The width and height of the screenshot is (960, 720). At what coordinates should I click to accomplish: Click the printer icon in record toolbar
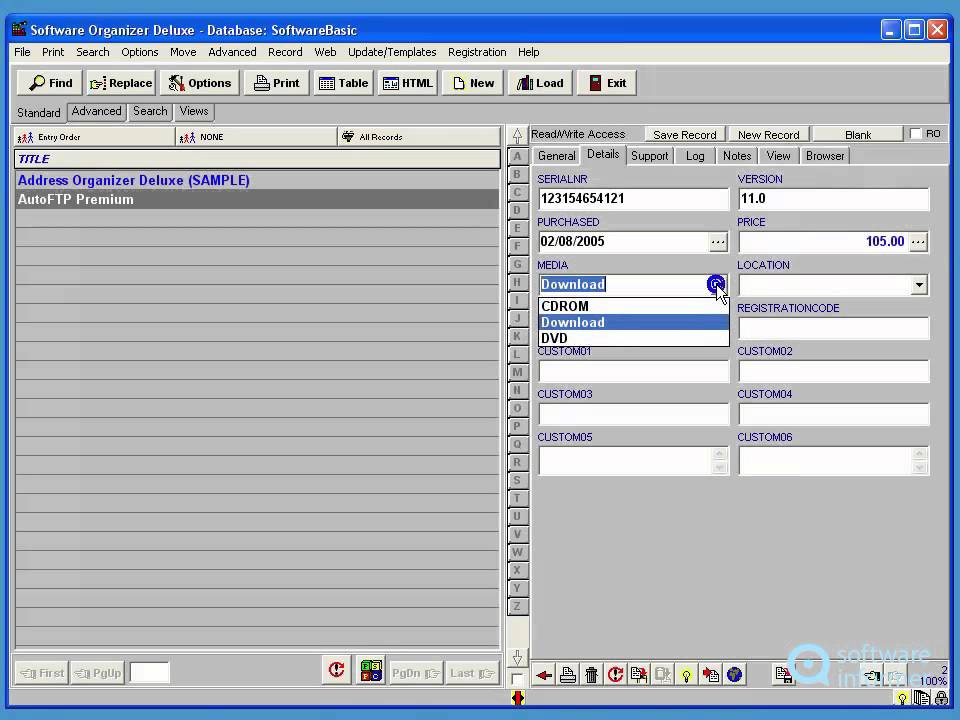pyautogui.click(x=568, y=675)
